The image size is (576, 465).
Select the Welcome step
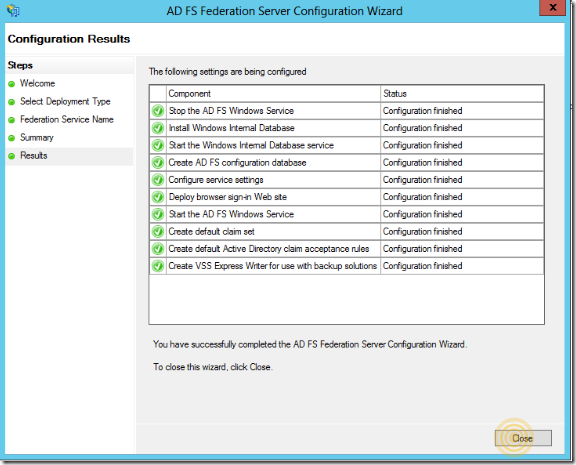pyautogui.click(x=37, y=83)
